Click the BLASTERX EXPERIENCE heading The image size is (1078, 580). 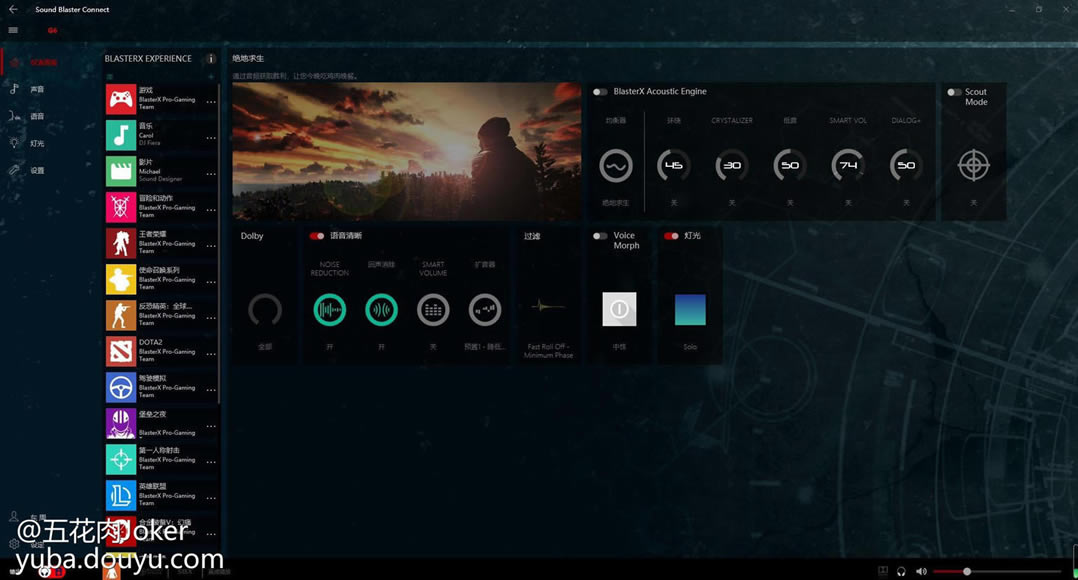click(148, 58)
